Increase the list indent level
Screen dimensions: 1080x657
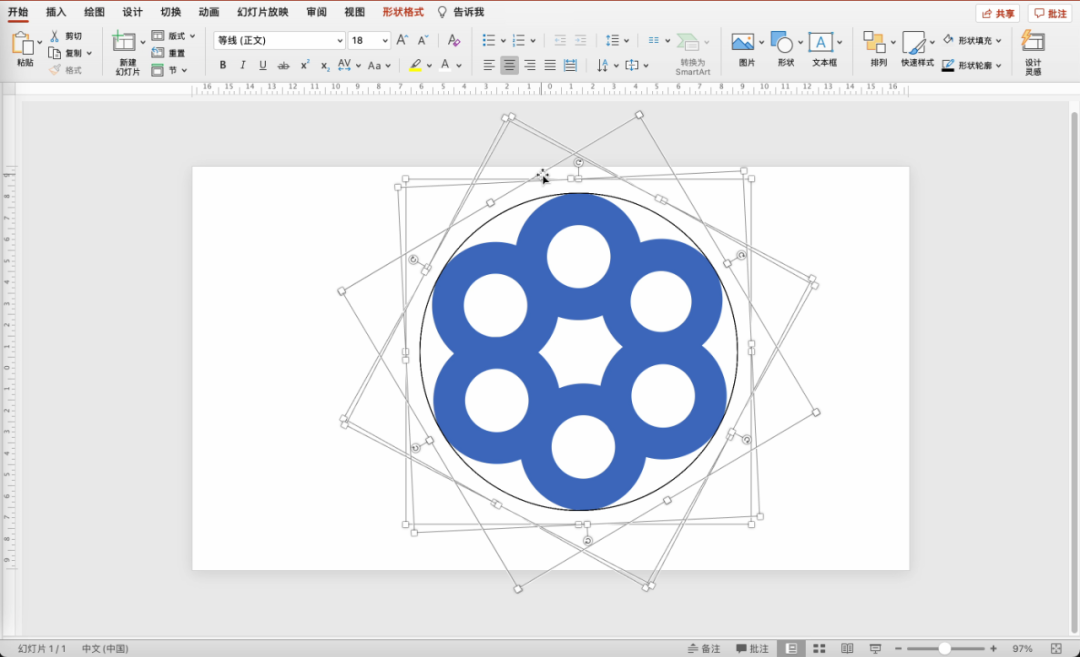click(581, 41)
